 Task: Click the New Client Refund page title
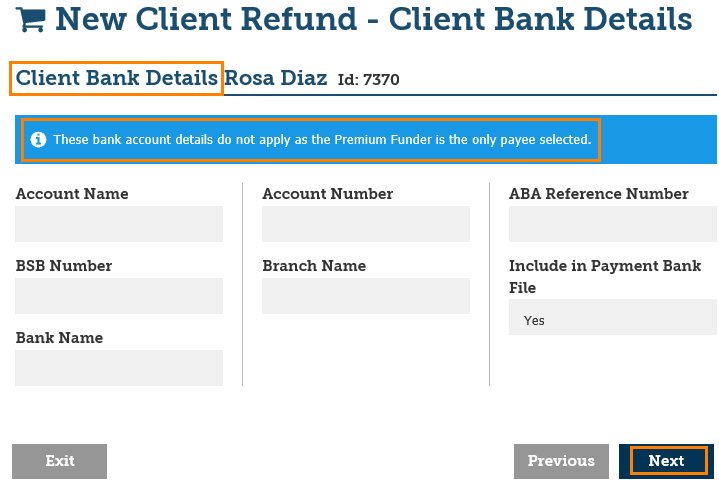(x=373, y=19)
